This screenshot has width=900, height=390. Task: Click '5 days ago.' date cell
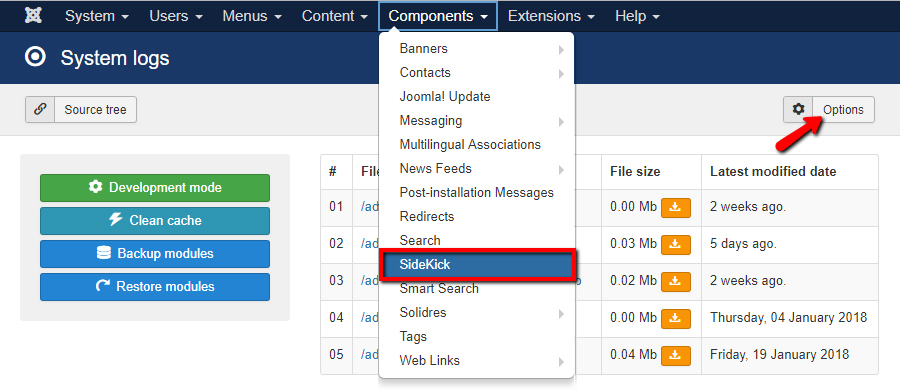(743, 244)
